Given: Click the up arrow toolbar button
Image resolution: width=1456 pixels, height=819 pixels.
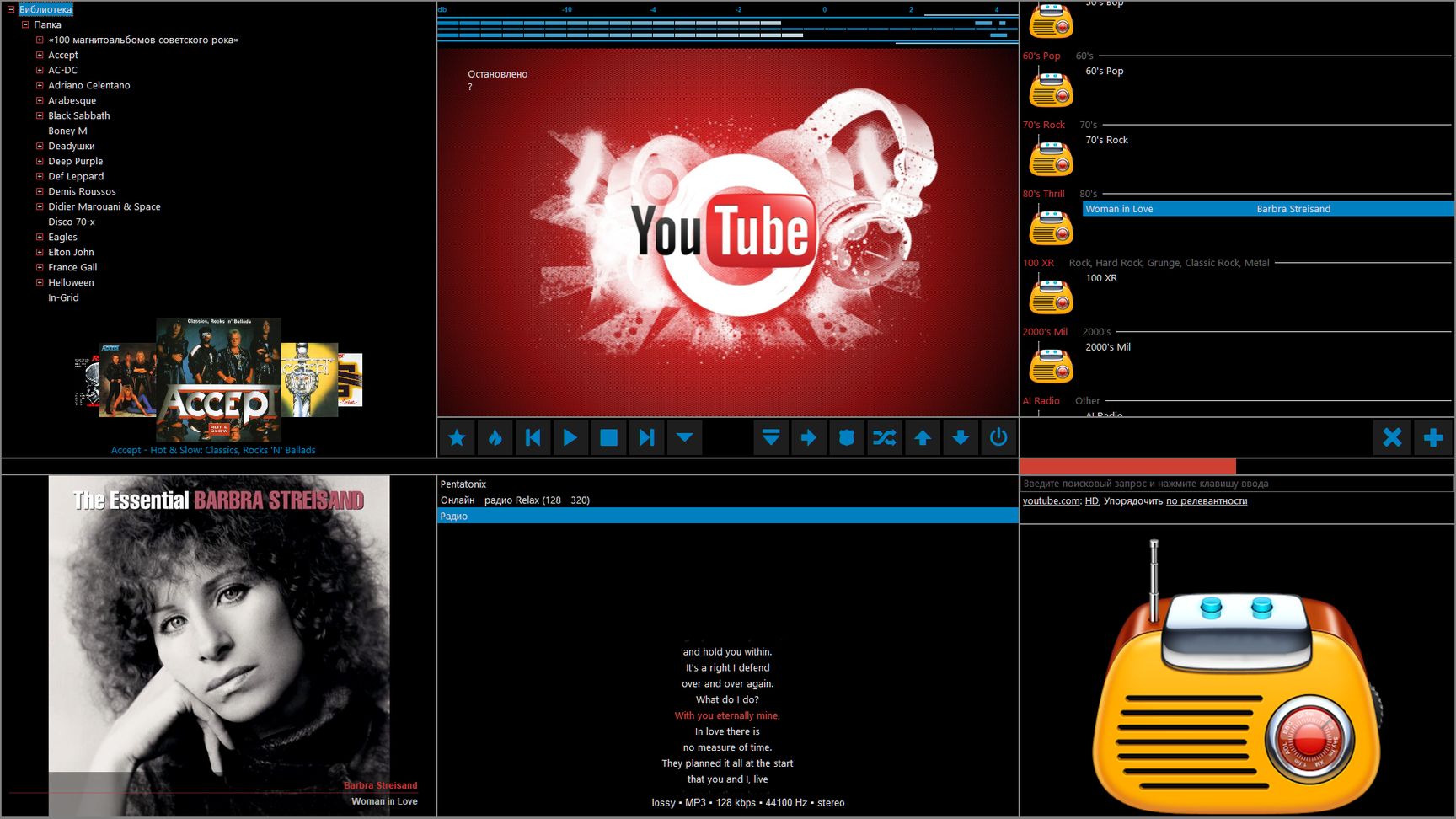Looking at the screenshot, I should (923, 437).
